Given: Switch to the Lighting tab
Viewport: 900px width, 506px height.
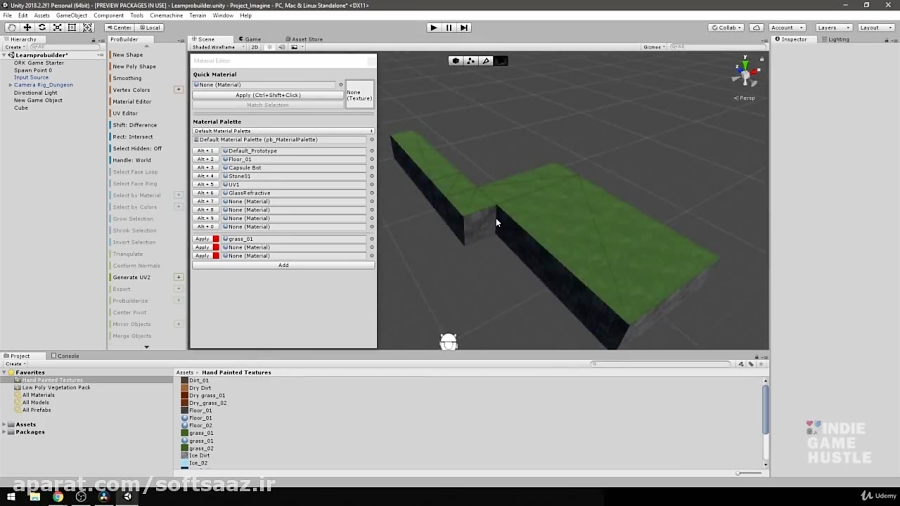Looking at the screenshot, I should [836, 39].
